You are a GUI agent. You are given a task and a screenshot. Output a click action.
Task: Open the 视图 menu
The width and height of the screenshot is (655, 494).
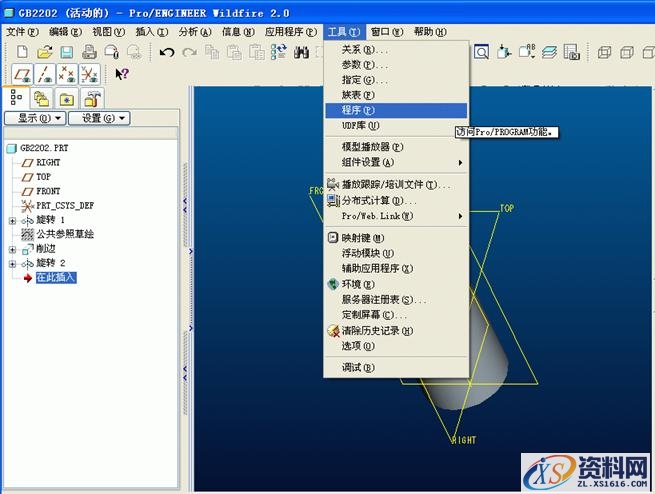pyautogui.click(x=108, y=32)
